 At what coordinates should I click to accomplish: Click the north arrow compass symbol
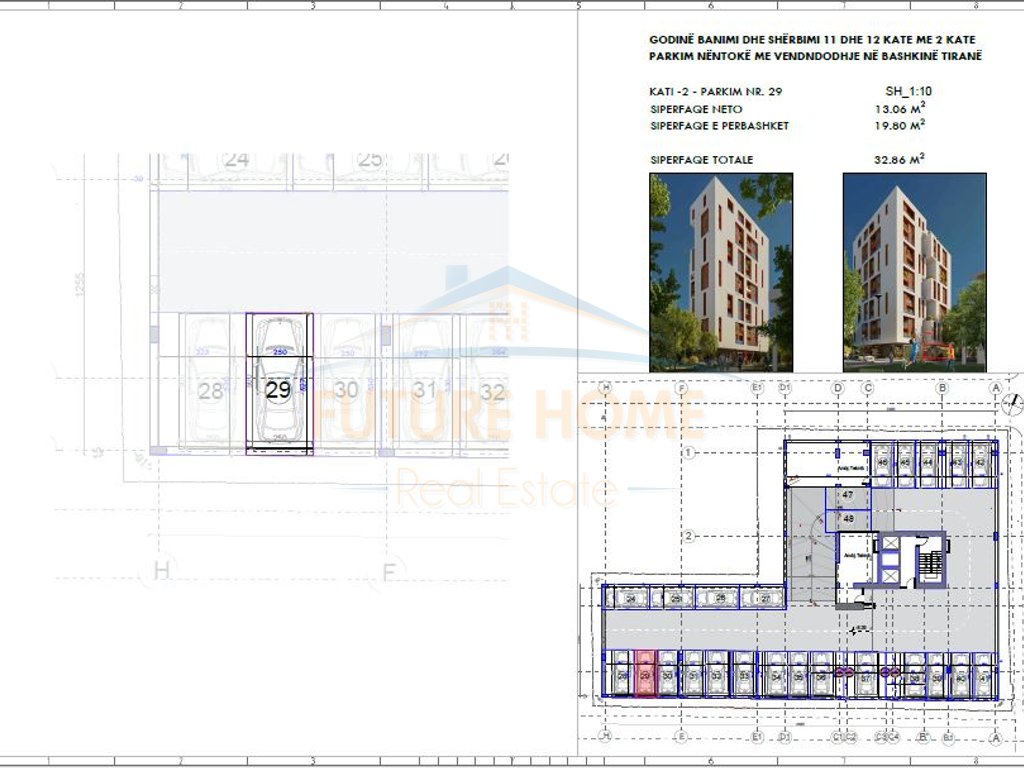coord(1013,404)
